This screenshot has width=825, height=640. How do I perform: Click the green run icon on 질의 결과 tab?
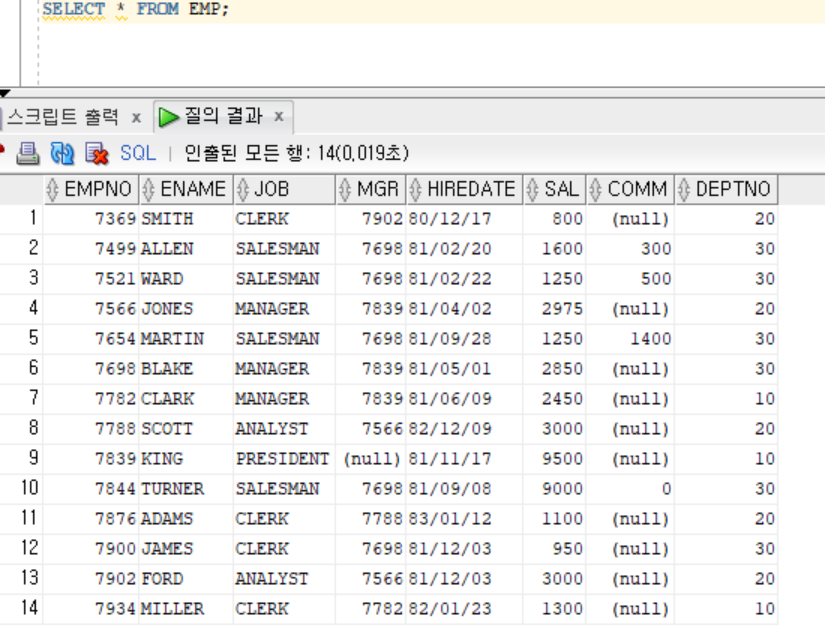coord(169,117)
